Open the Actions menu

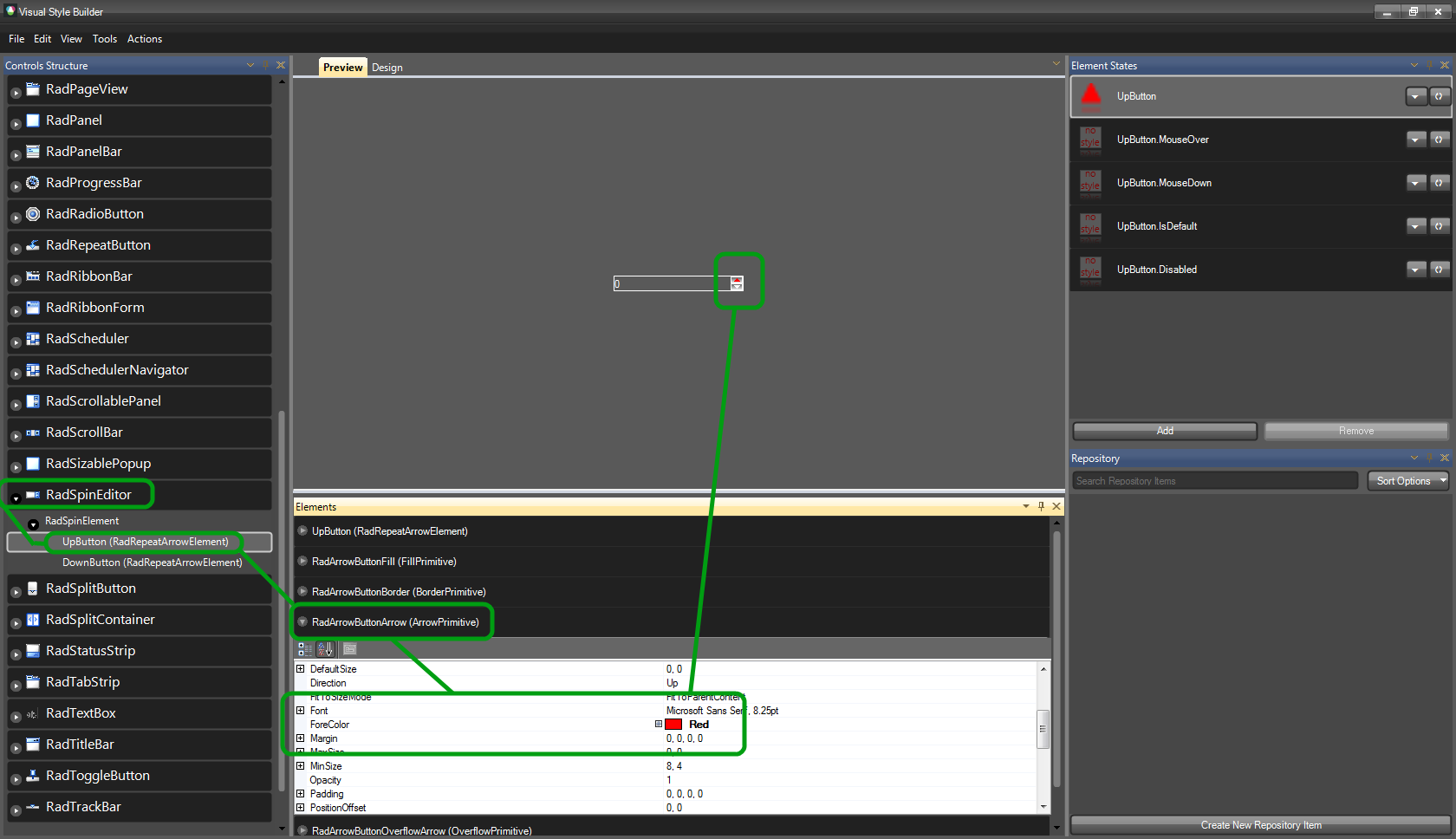[x=145, y=39]
